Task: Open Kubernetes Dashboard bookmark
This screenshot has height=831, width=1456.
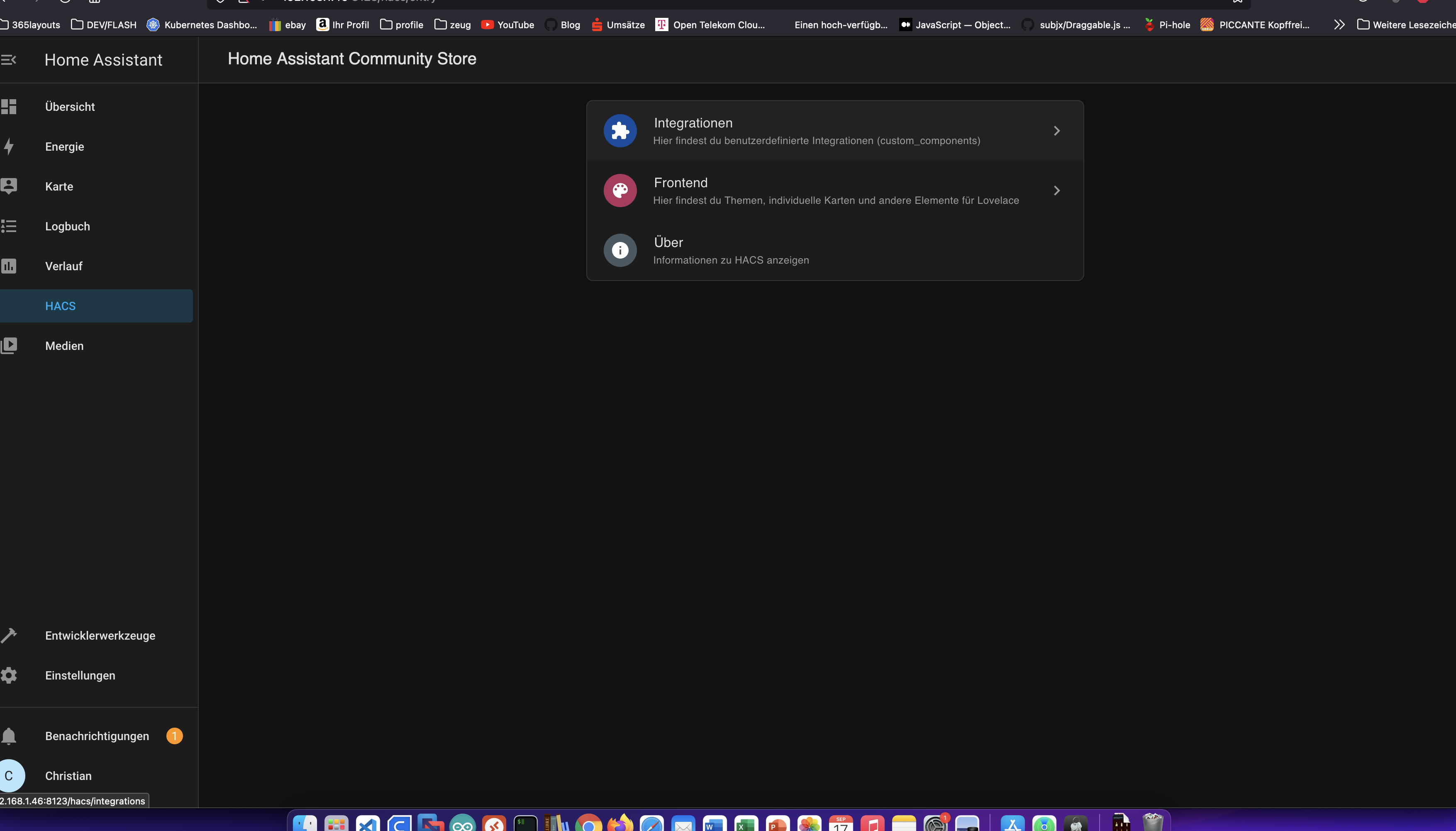Action: click(x=202, y=24)
